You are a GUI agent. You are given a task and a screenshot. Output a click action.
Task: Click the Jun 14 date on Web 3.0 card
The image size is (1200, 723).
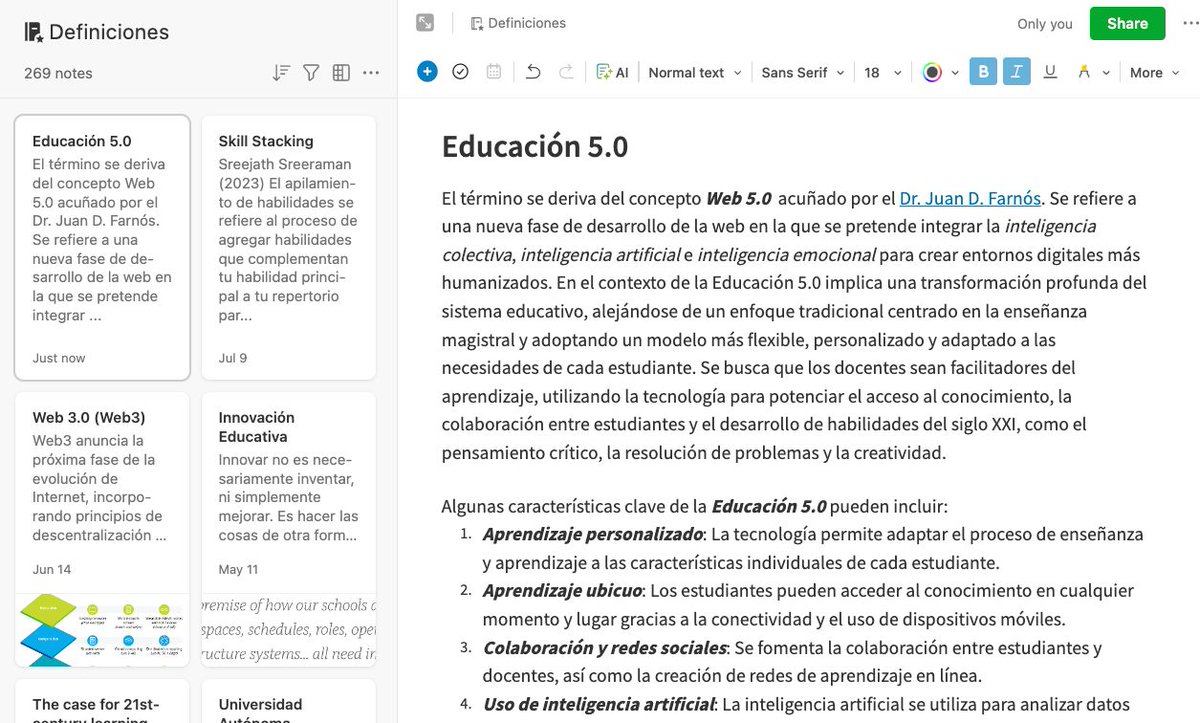51,569
